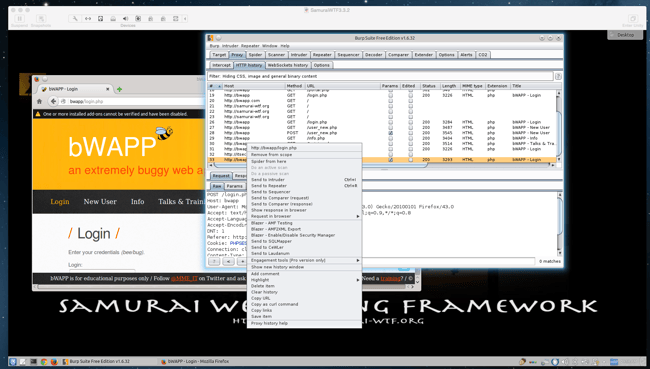Open the terminal icon in the taskbar

34,362
